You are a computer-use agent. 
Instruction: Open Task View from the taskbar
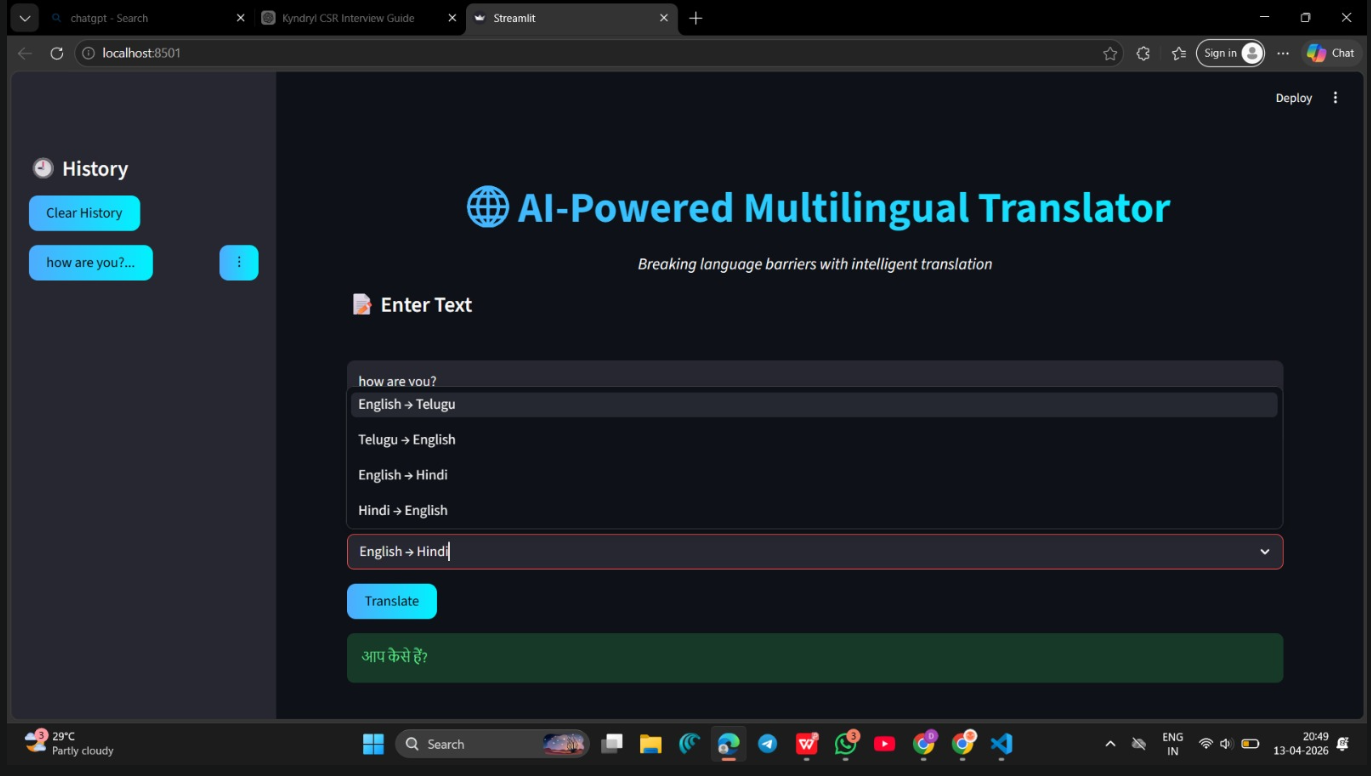tap(612, 744)
